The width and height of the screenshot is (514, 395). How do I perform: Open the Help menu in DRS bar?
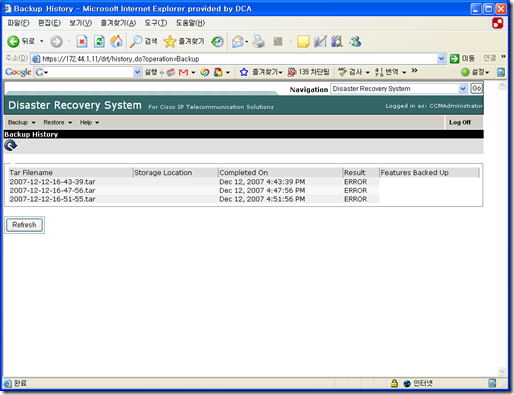(x=89, y=123)
